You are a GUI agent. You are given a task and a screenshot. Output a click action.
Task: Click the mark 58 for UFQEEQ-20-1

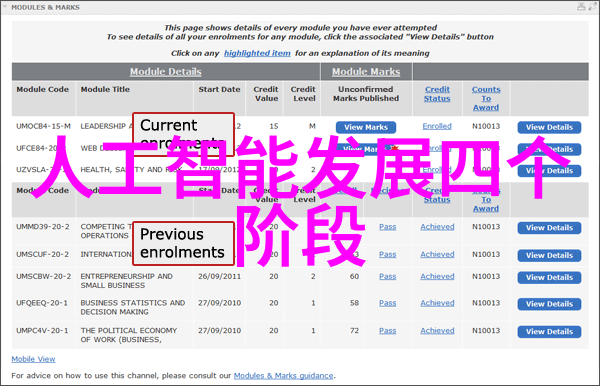(354, 303)
